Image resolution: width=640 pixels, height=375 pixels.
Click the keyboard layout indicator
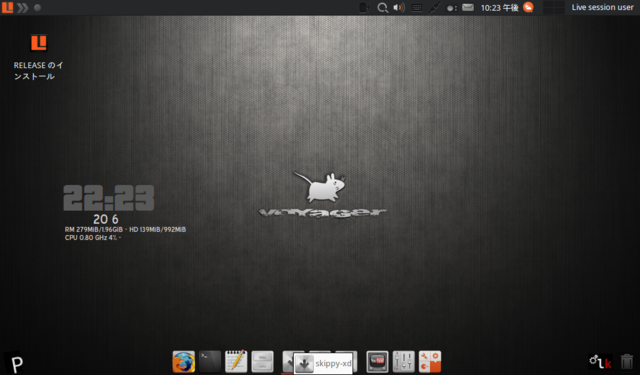pos(417,7)
